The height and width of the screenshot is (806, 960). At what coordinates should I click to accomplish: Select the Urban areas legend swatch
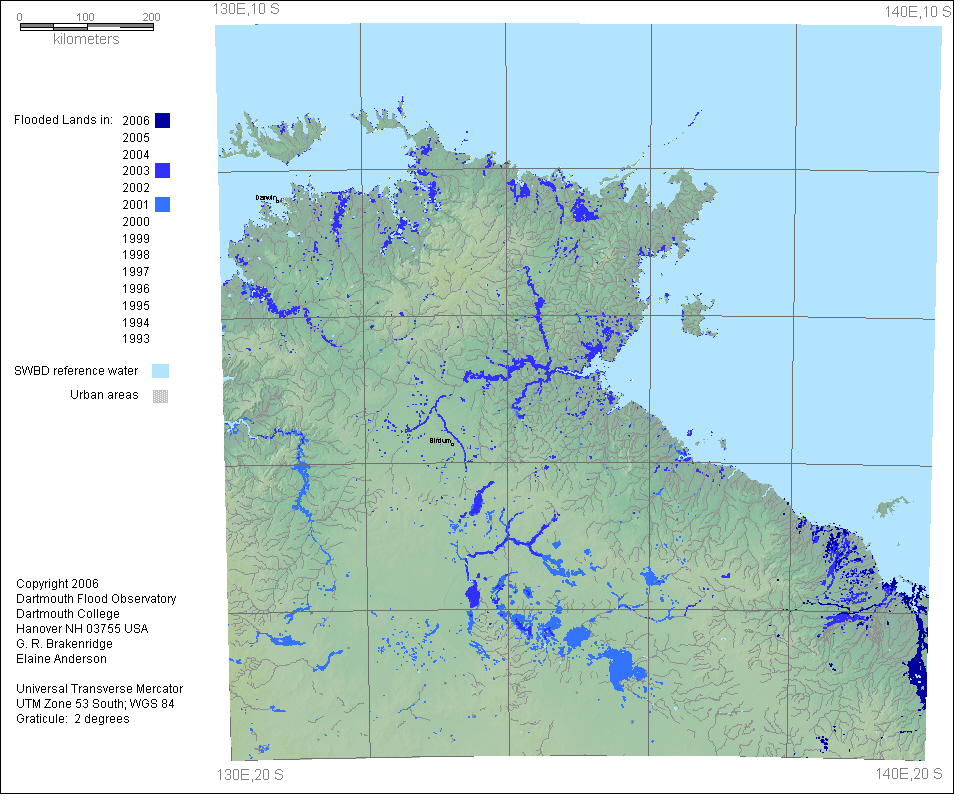tap(160, 395)
